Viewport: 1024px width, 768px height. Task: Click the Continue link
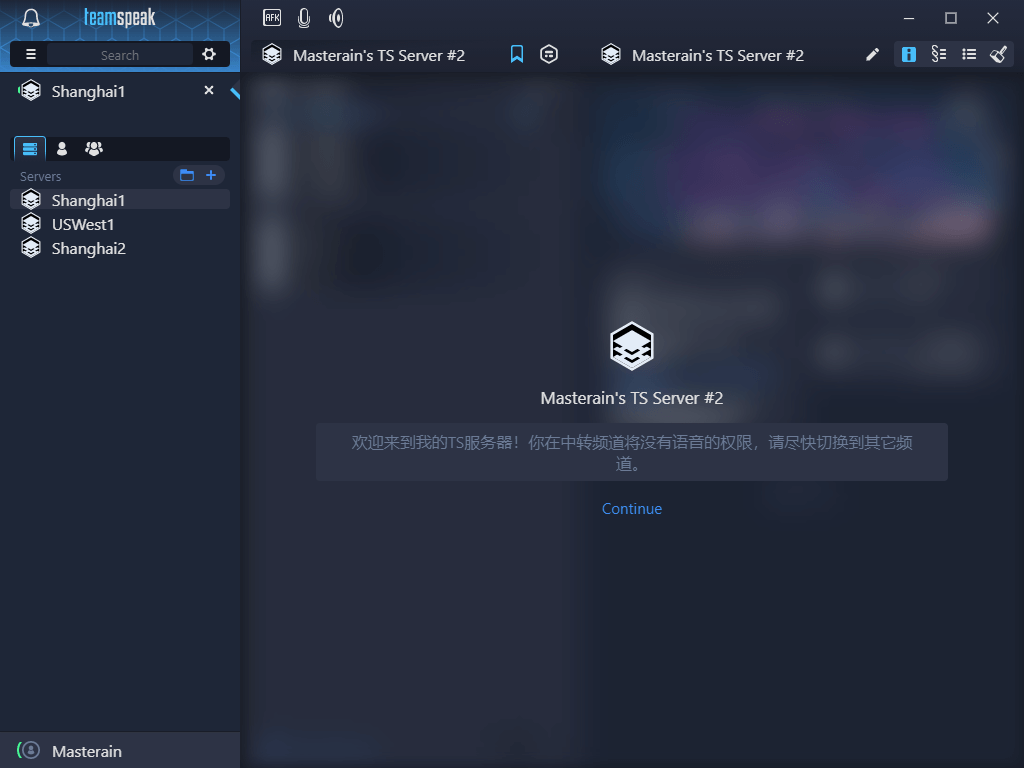point(632,509)
